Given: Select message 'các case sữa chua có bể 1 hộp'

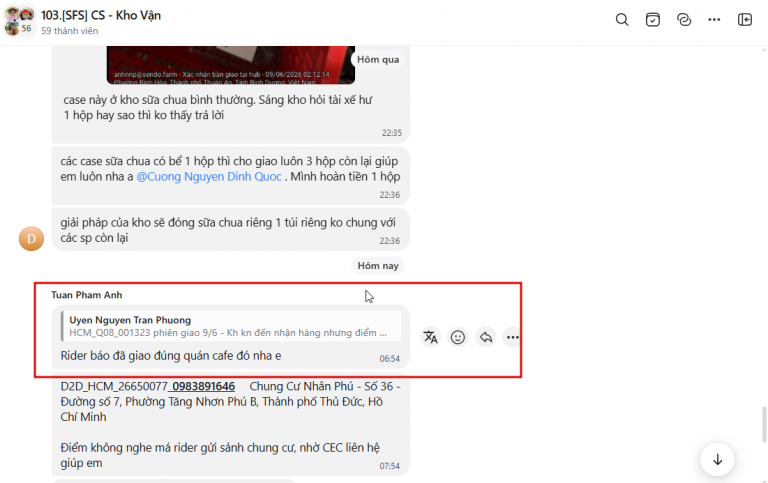Looking at the screenshot, I should click(x=230, y=175).
